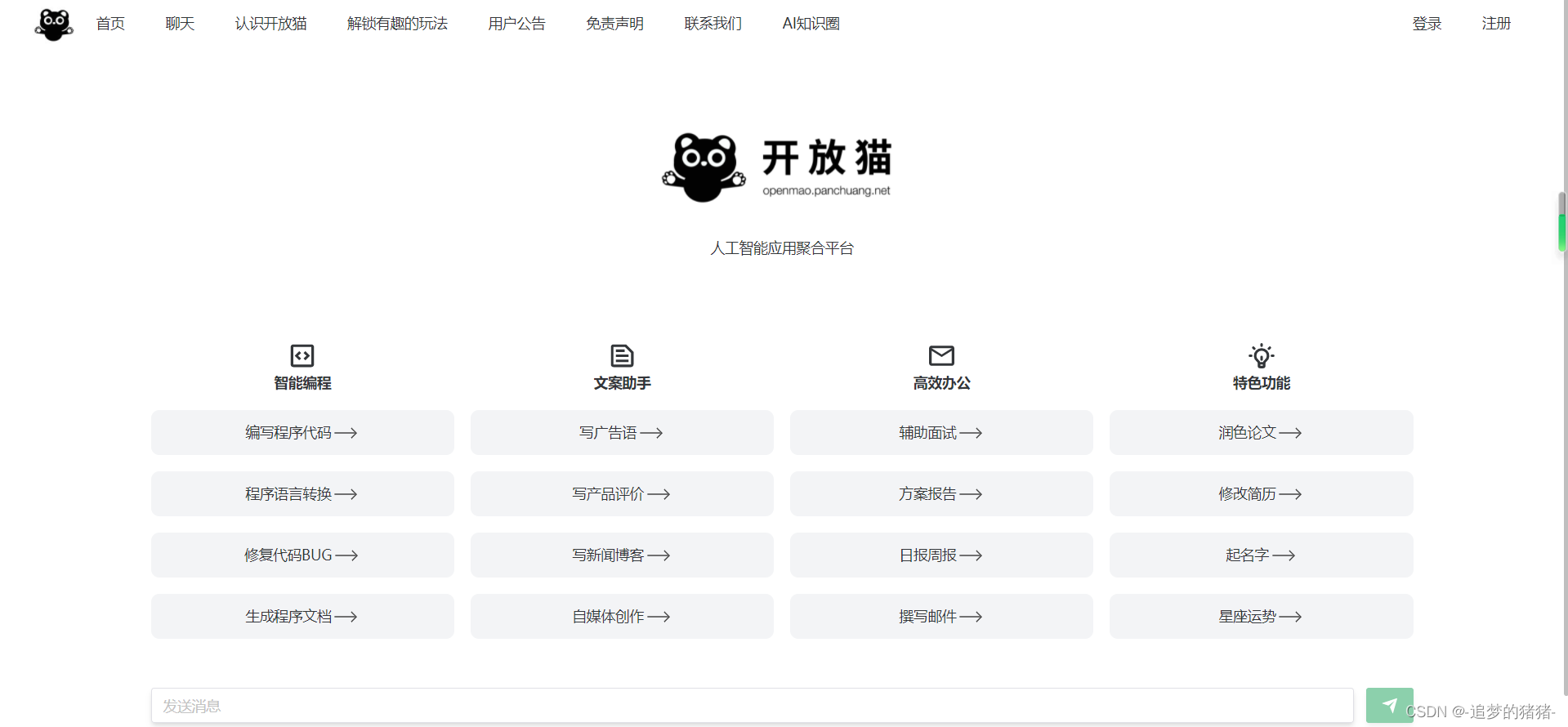
Task: Choose the 程序语言转换 prompt card
Action: [x=302, y=493]
